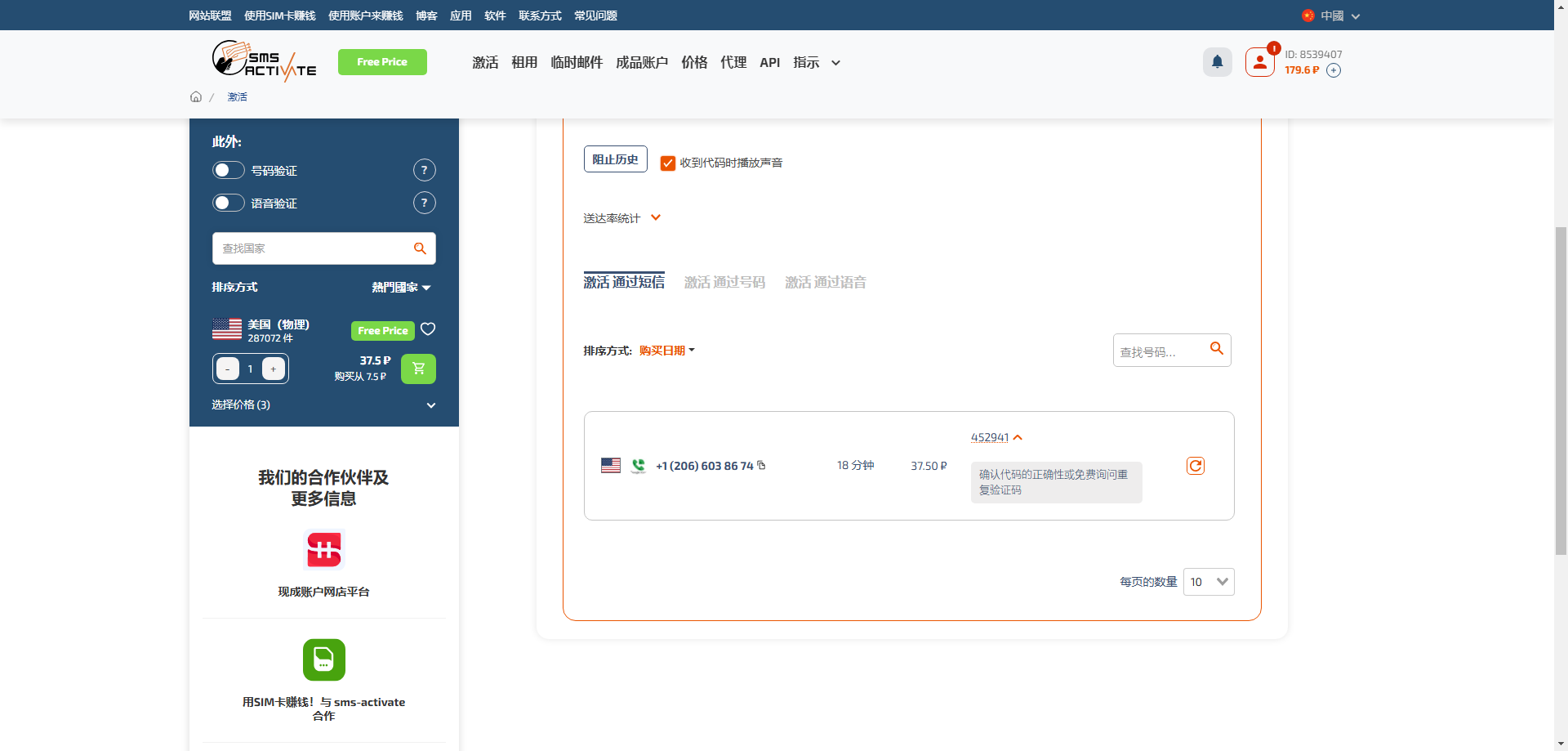Show help for 号码验证
The height and width of the screenshot is (751, 1568).
[x=424, y=170]
